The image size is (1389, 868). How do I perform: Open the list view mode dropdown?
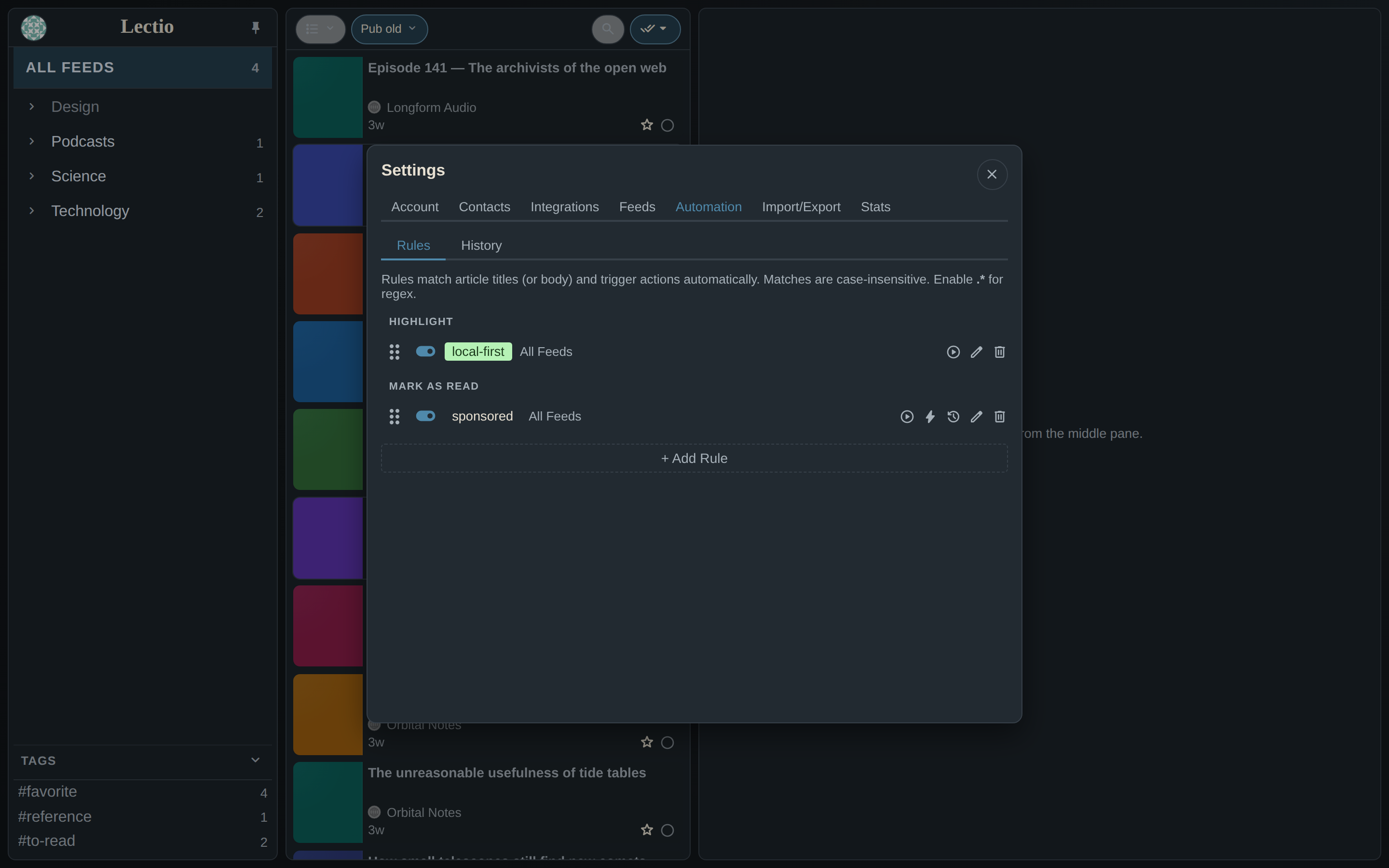(320, 29)
